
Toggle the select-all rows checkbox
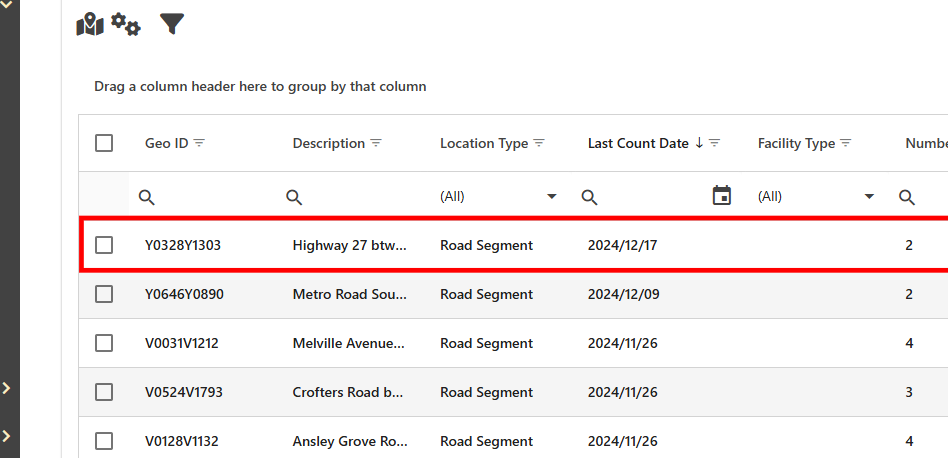104,143
